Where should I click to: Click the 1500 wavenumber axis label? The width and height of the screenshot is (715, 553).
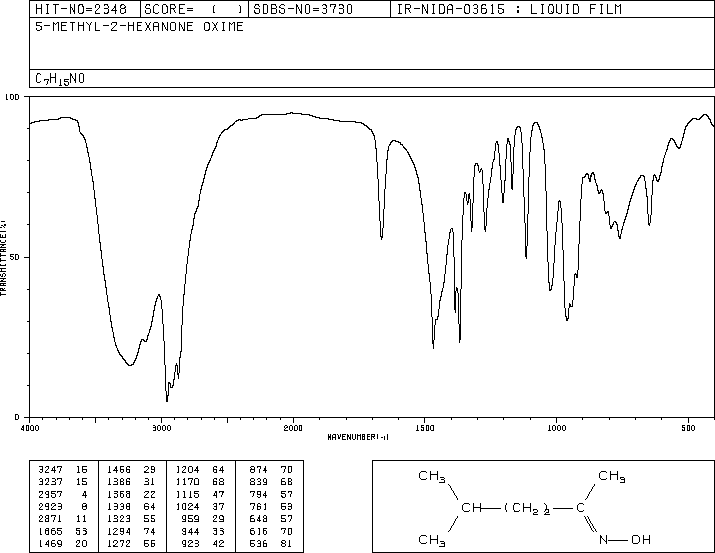click(425, 428)
